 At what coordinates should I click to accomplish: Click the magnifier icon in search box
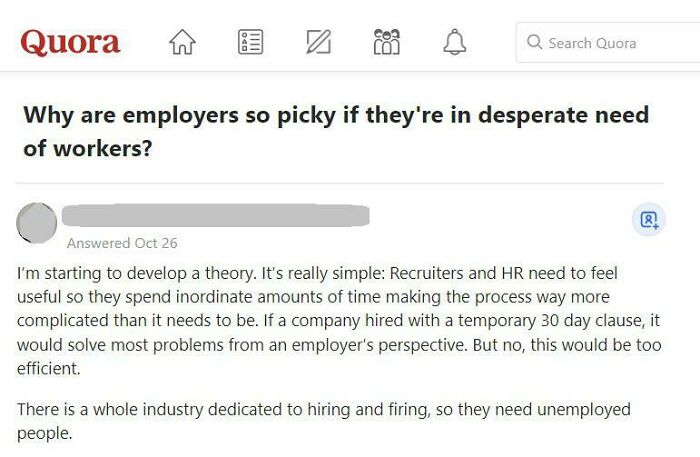[x=535, y=43]
